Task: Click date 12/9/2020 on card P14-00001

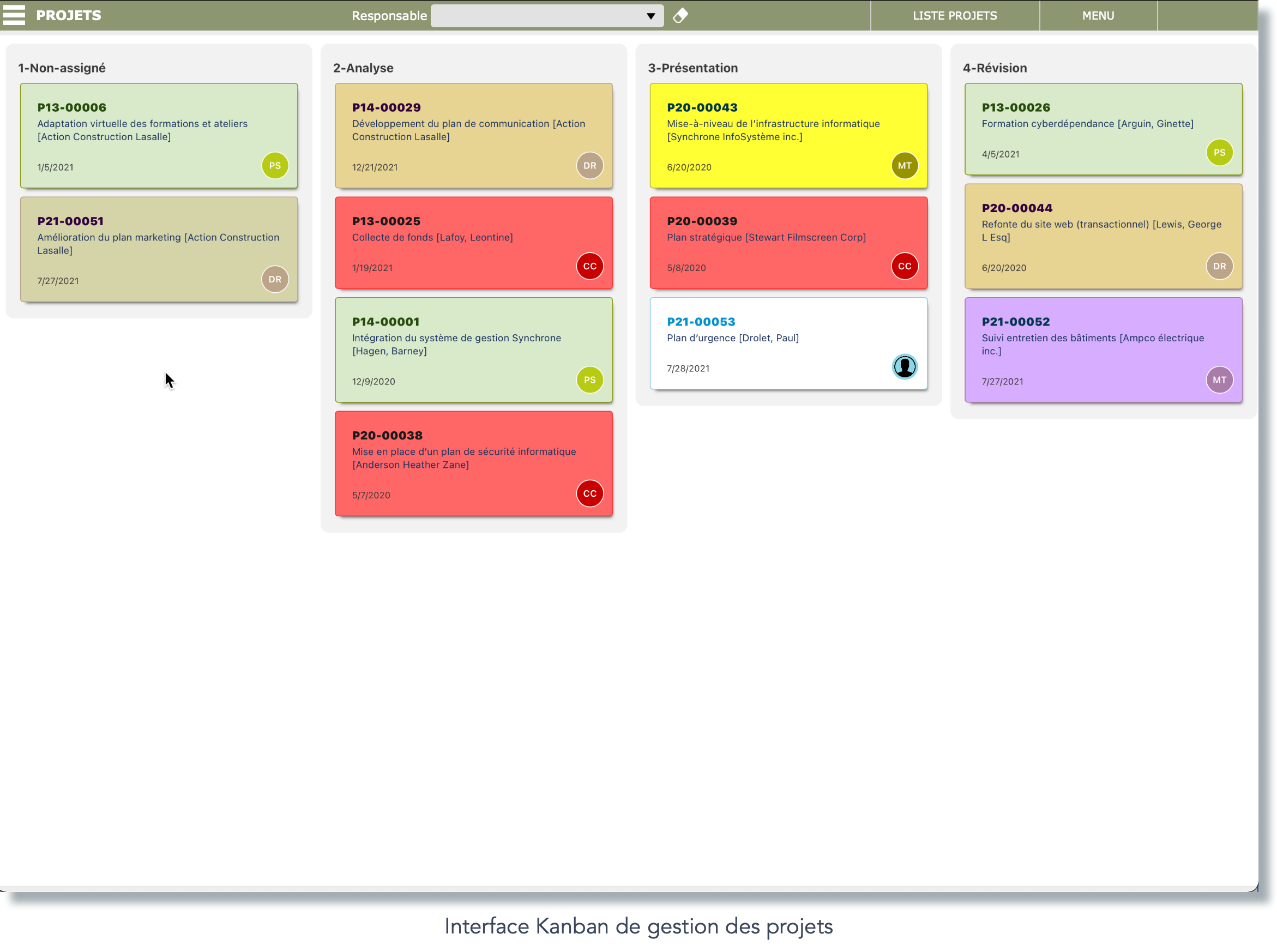Action: click(x=374, y=382)
